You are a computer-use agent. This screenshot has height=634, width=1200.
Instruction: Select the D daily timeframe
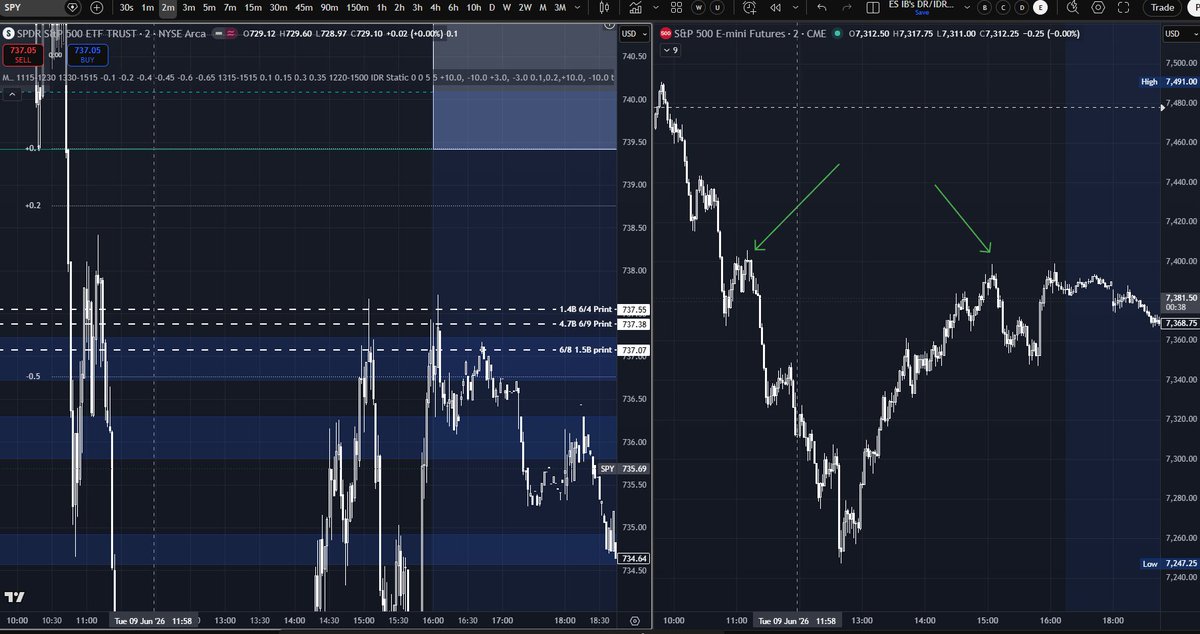[492, 7]
